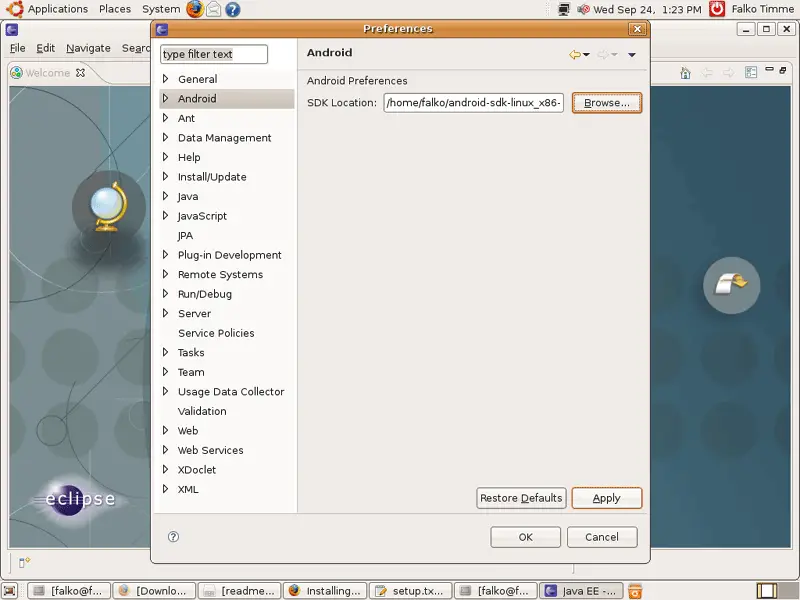Click the customize page icon in Welcome toolbar

[x=751, y=72]
